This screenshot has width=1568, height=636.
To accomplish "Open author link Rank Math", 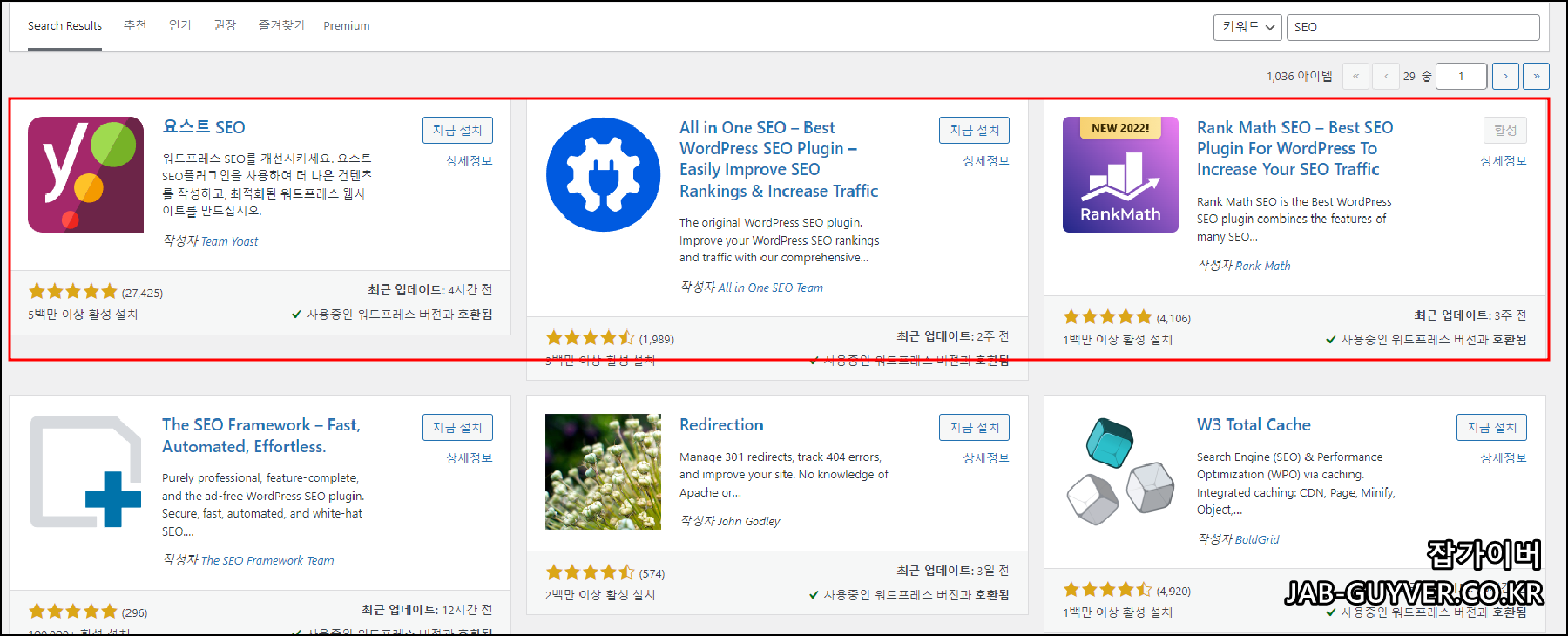I will pos(1262,266).
